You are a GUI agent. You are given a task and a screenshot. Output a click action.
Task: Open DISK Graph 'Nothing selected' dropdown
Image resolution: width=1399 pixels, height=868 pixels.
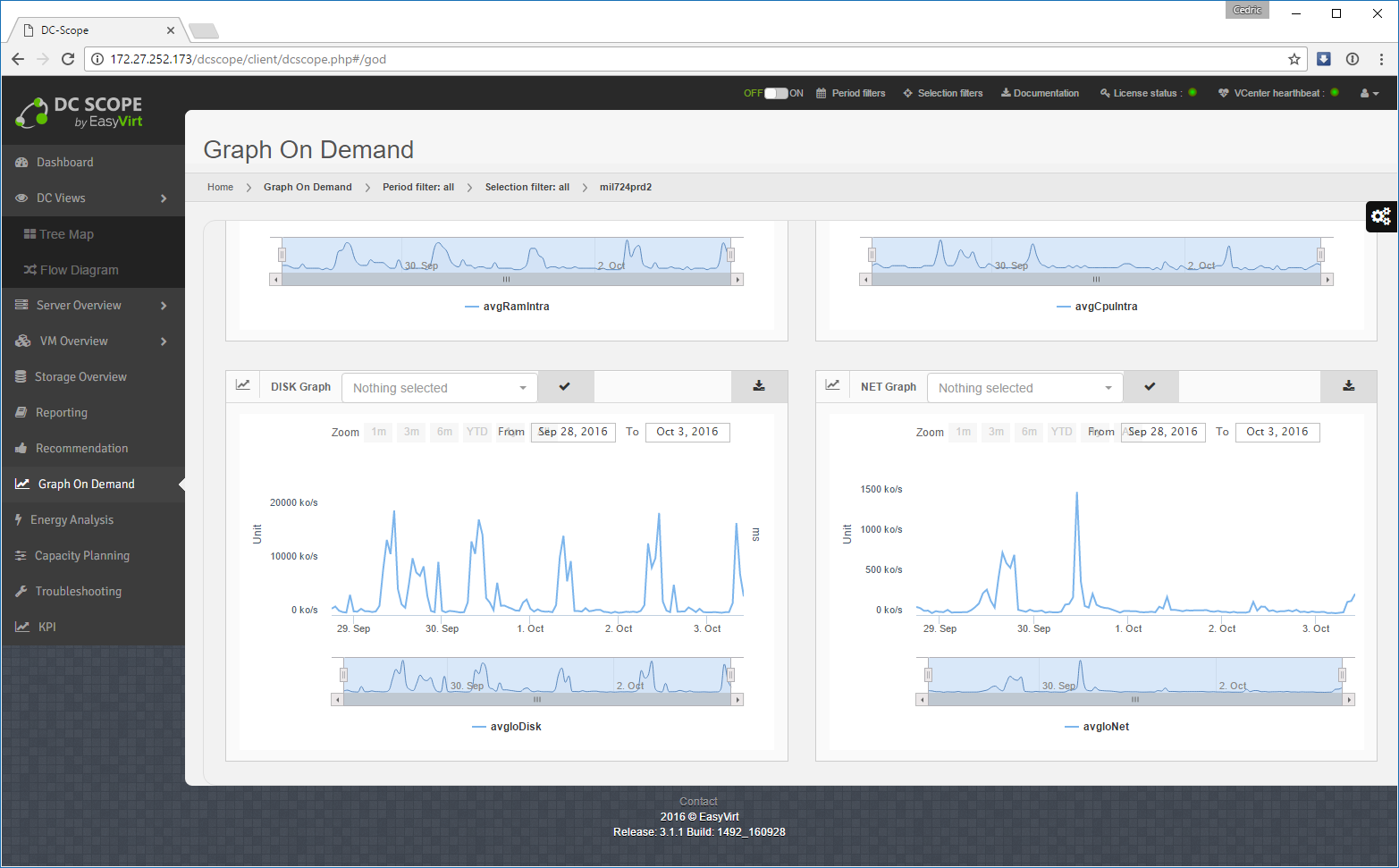pos(439,388)
